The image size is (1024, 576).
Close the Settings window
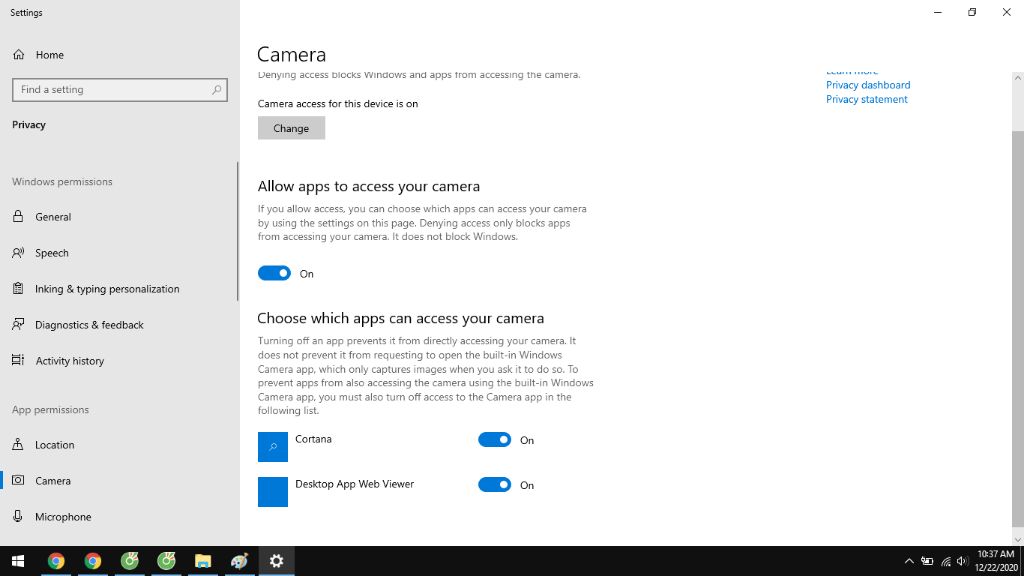pyautogui.click(x=1006, y=12)
